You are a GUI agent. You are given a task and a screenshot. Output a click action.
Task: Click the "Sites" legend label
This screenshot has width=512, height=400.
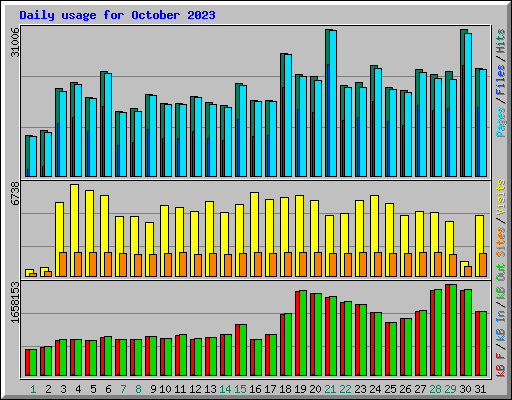click(x=501, y=242)
